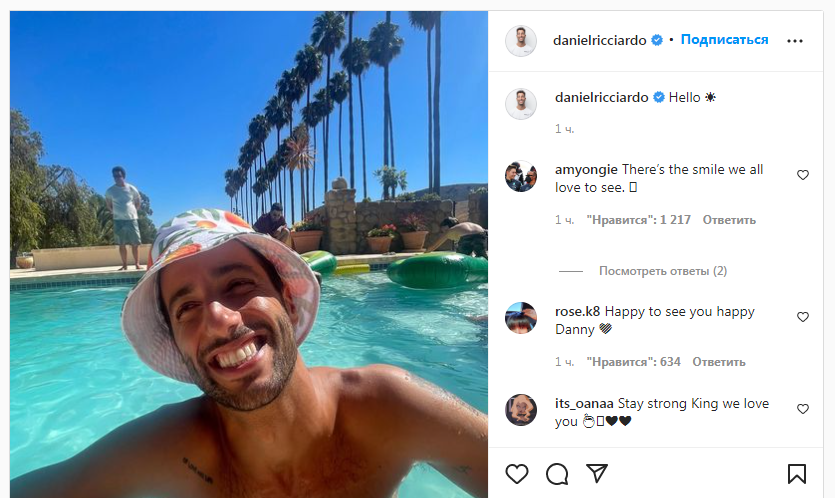The width and height of the screenshot is (835, 498).
Task: Click the Подписаться follow button
Action: click(724, 40)
